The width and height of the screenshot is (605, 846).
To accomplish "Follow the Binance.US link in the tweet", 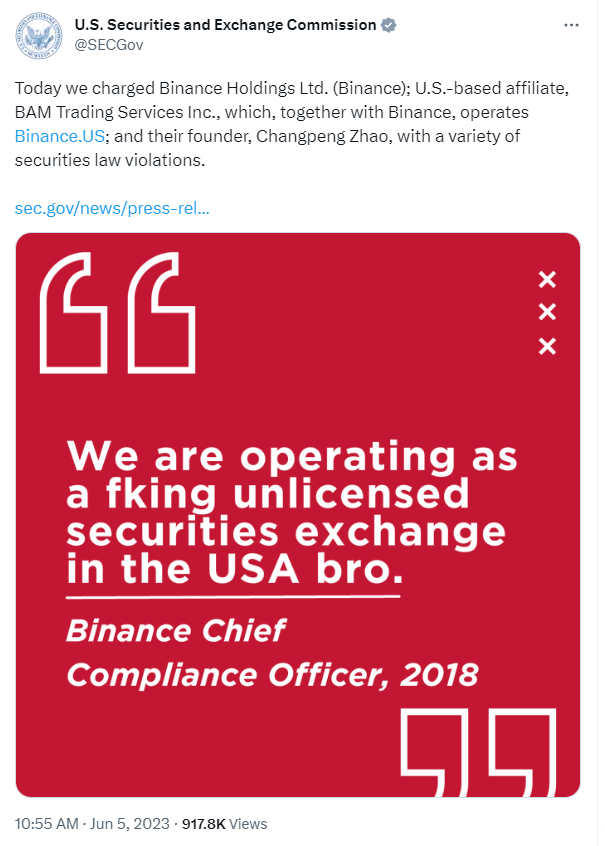I will pyautogui.click(x=59, y=136).
